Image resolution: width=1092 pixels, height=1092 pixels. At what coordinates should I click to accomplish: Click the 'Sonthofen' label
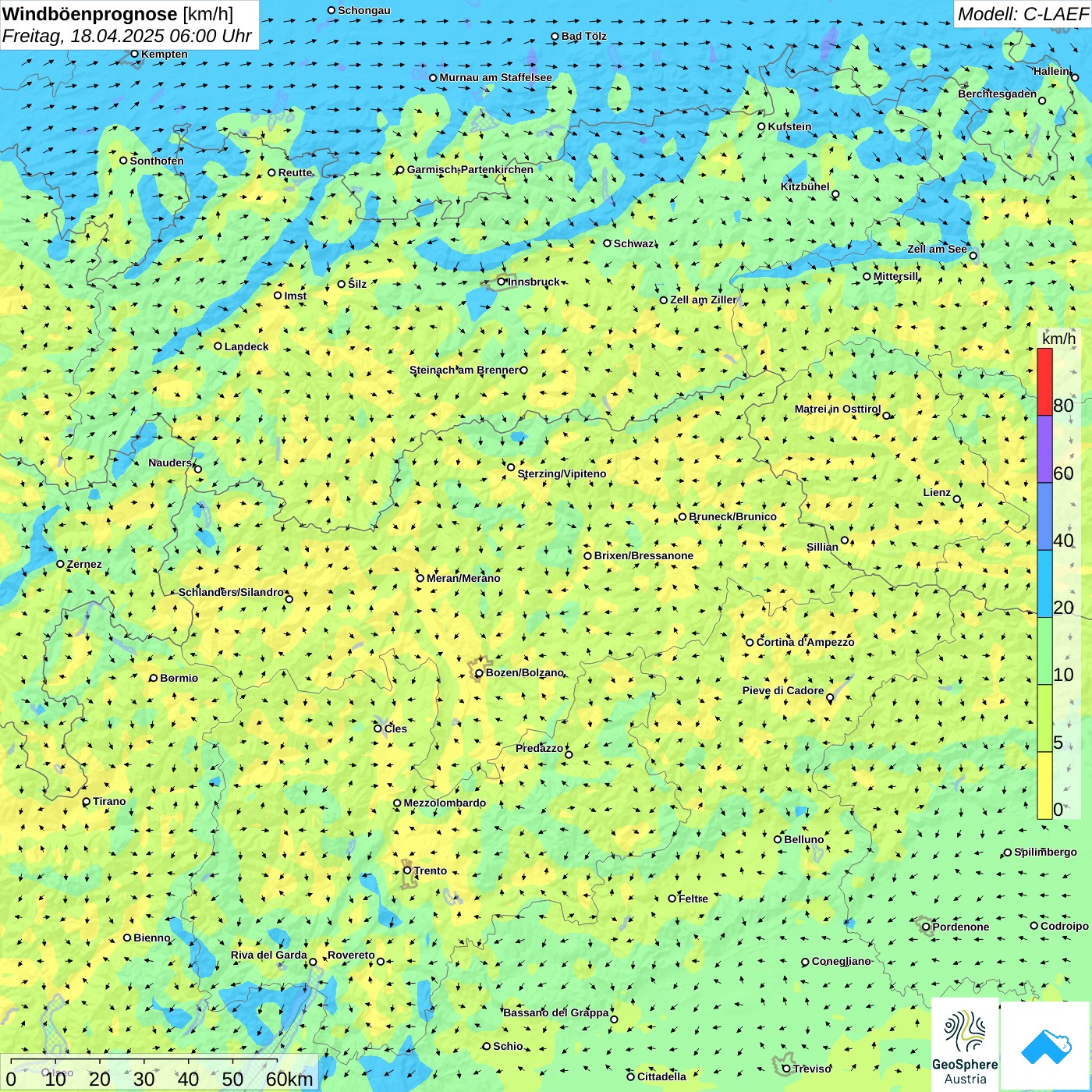[x=157, y=161]
